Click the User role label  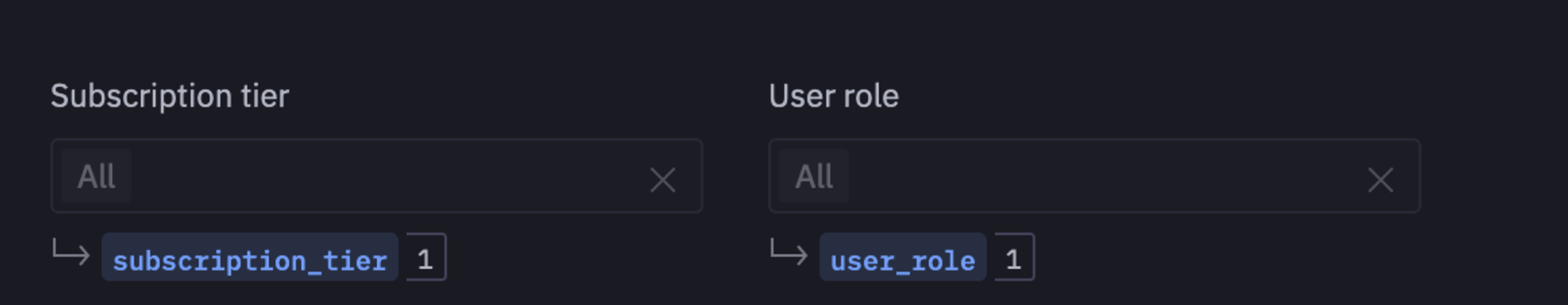(x=833, y=96)
